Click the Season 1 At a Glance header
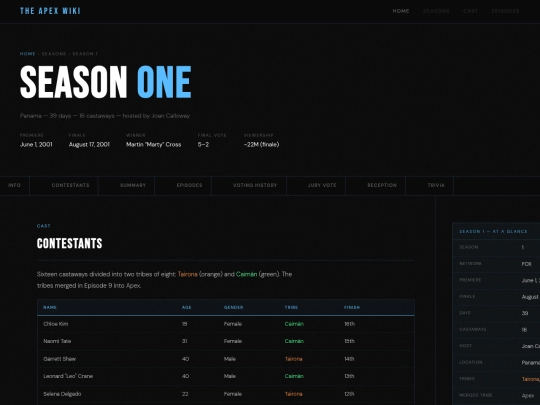This screenshot has width=540, height=405. point(493,231)
